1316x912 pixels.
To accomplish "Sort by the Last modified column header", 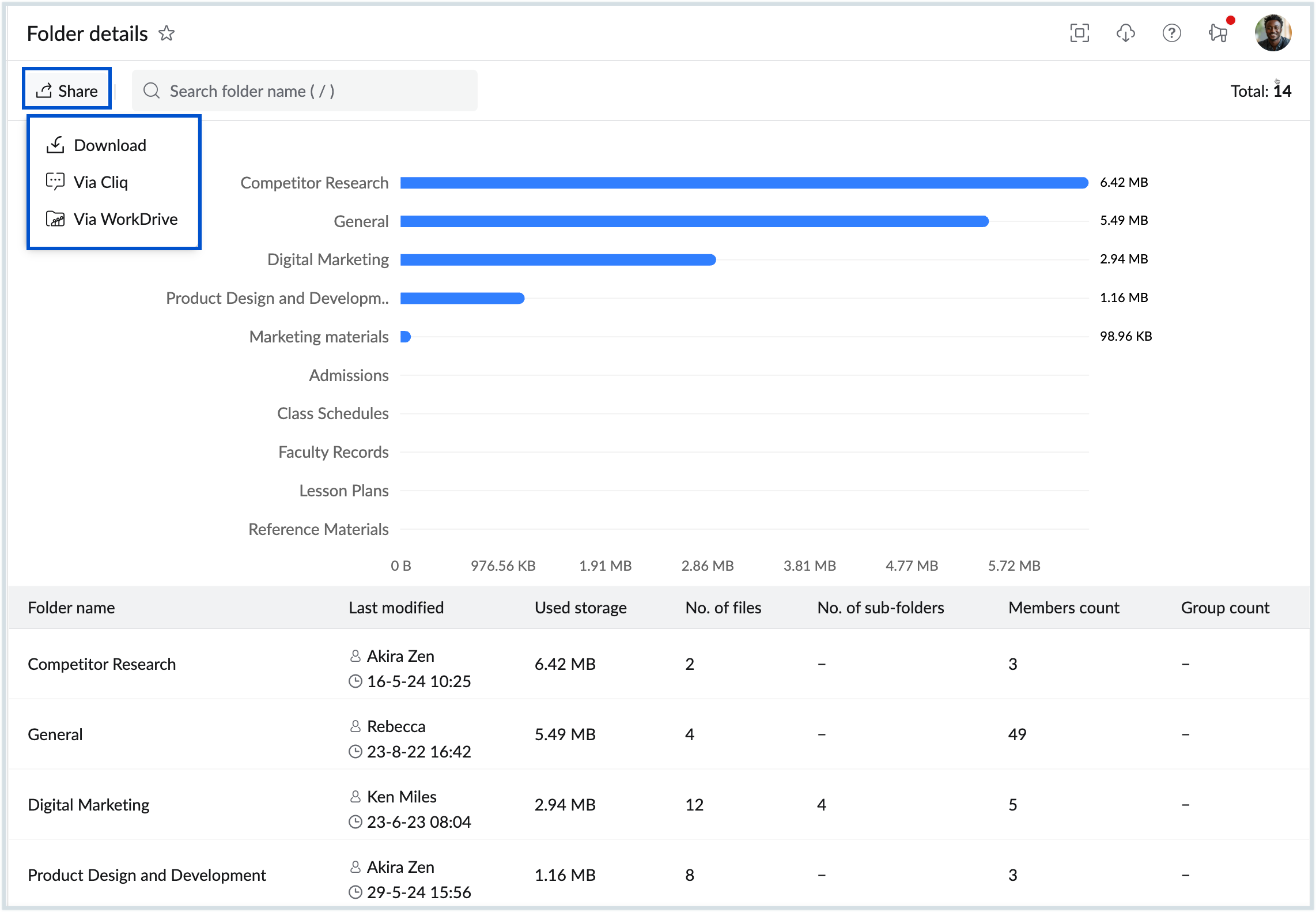I will [396, 608].
